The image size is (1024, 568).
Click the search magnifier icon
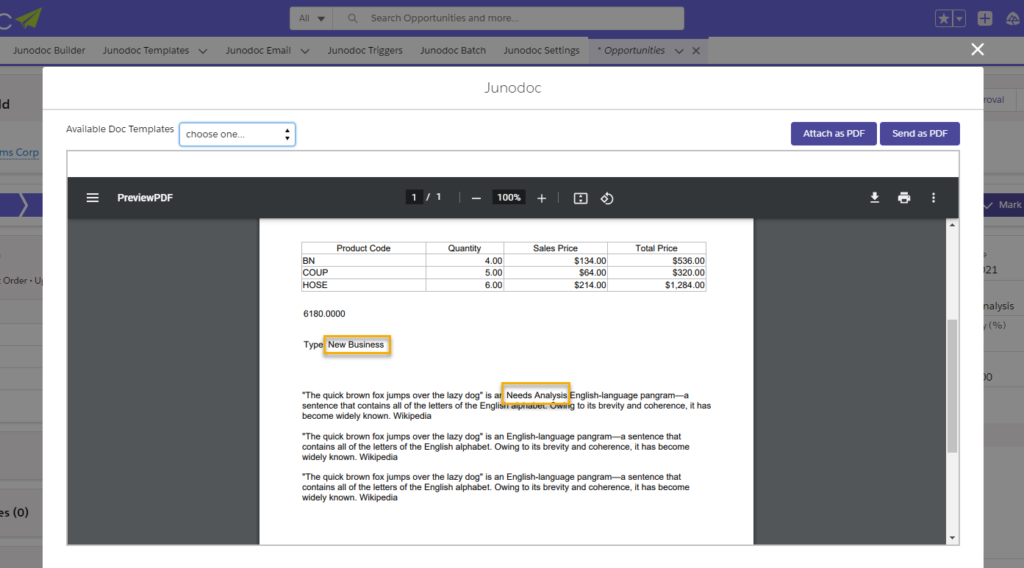point(353,18)
